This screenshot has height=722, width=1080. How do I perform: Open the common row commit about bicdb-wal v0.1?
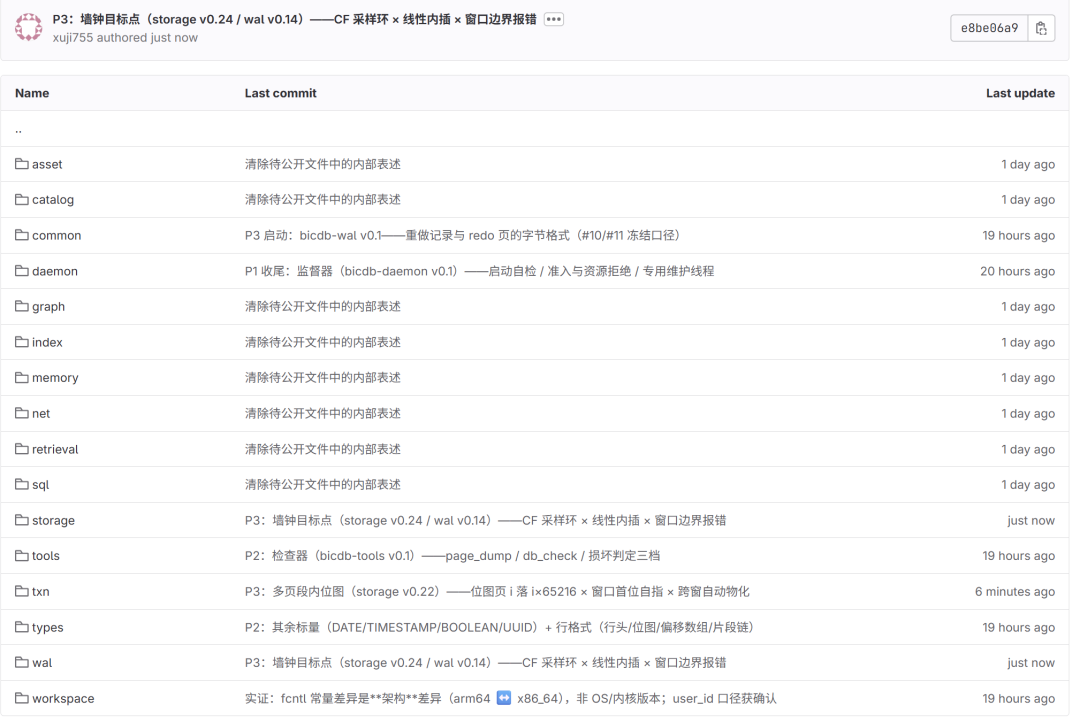click(x=462, y=236)
